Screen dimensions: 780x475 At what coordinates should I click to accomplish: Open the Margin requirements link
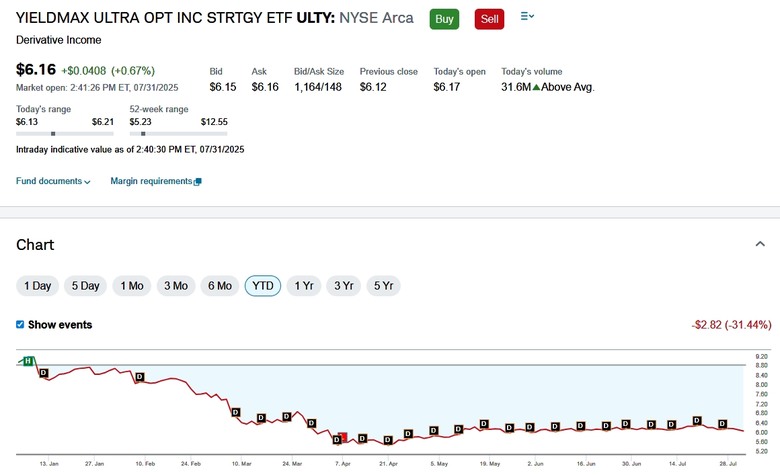(151, 181)
